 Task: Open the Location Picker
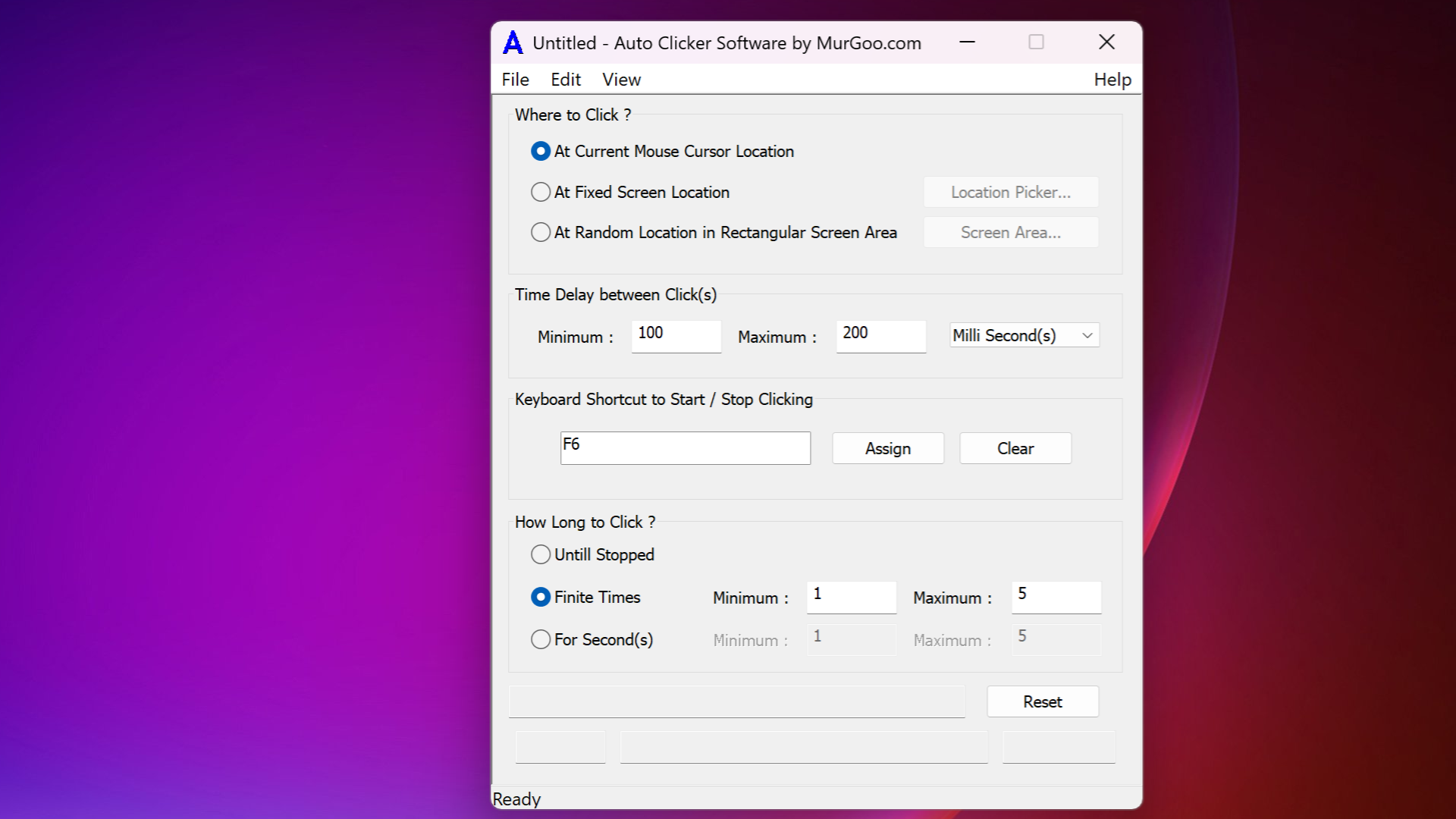point(1010,192)
